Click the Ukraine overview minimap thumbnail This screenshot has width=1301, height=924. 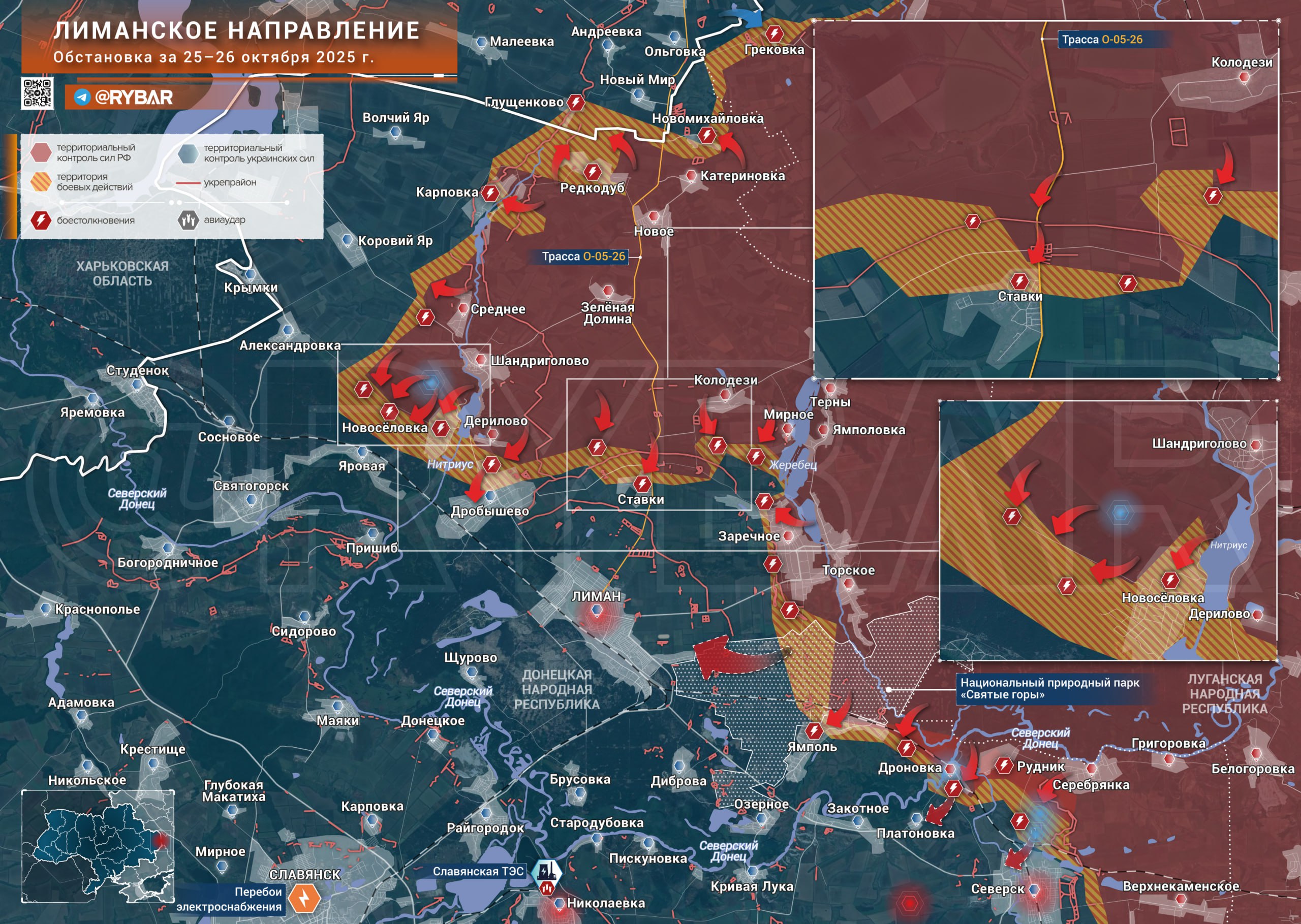click(x=98, y=846)
